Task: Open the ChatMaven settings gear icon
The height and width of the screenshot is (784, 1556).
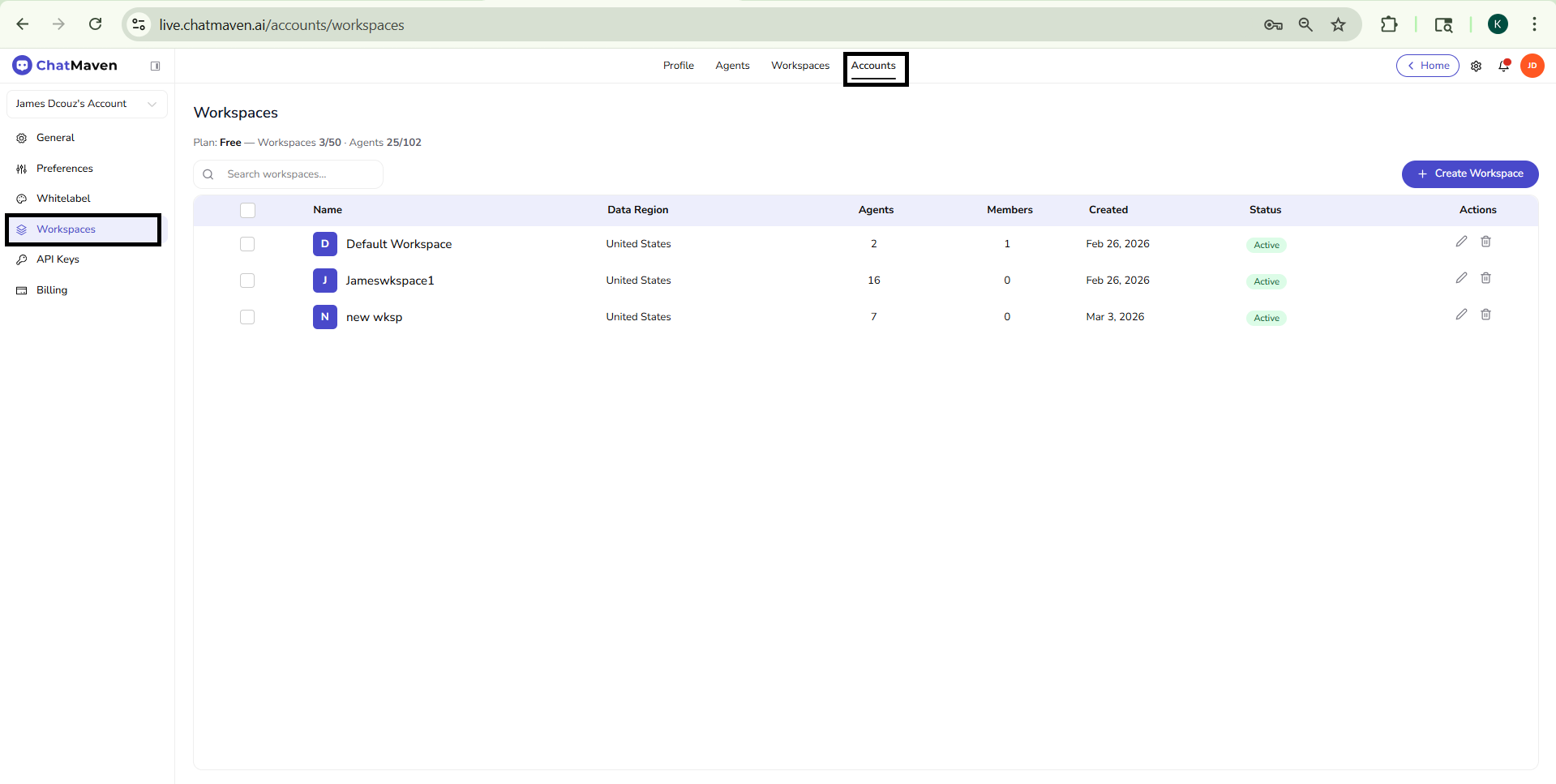Action: 1477,66
